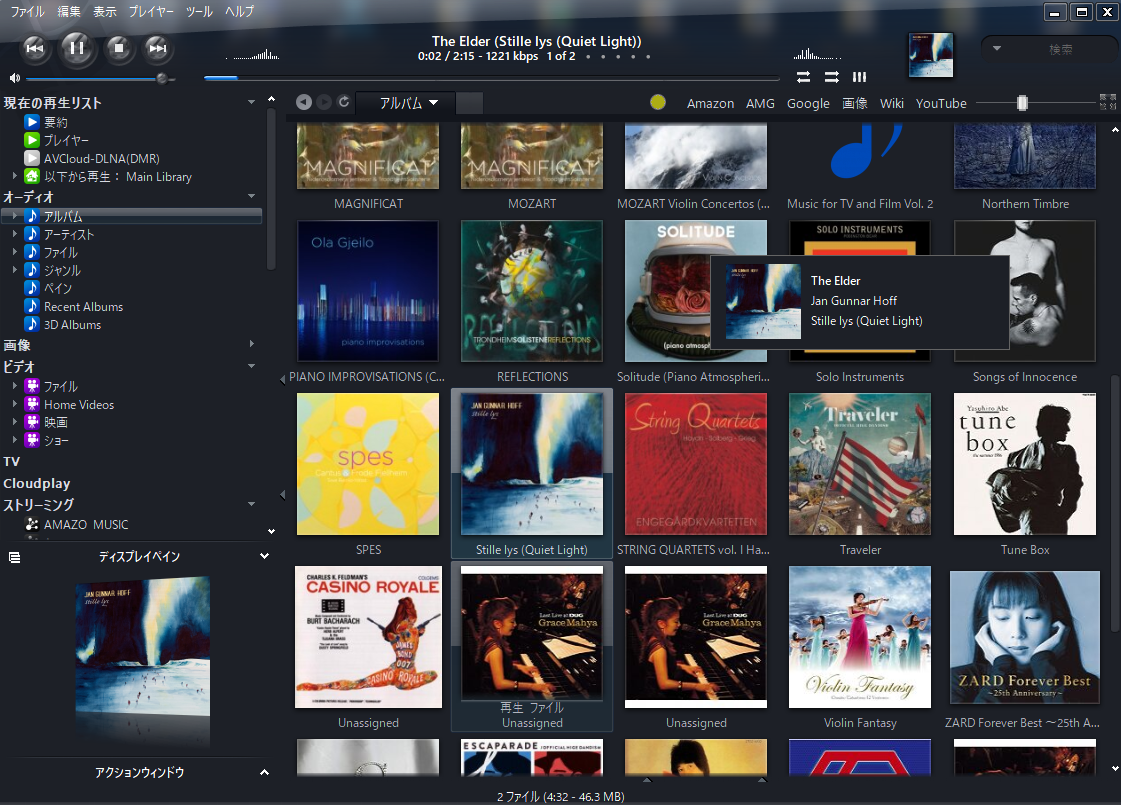This screenshot has width=1121, height=805.
Task: Click the back navigation arrow in the view header
Action: point(304,102)
